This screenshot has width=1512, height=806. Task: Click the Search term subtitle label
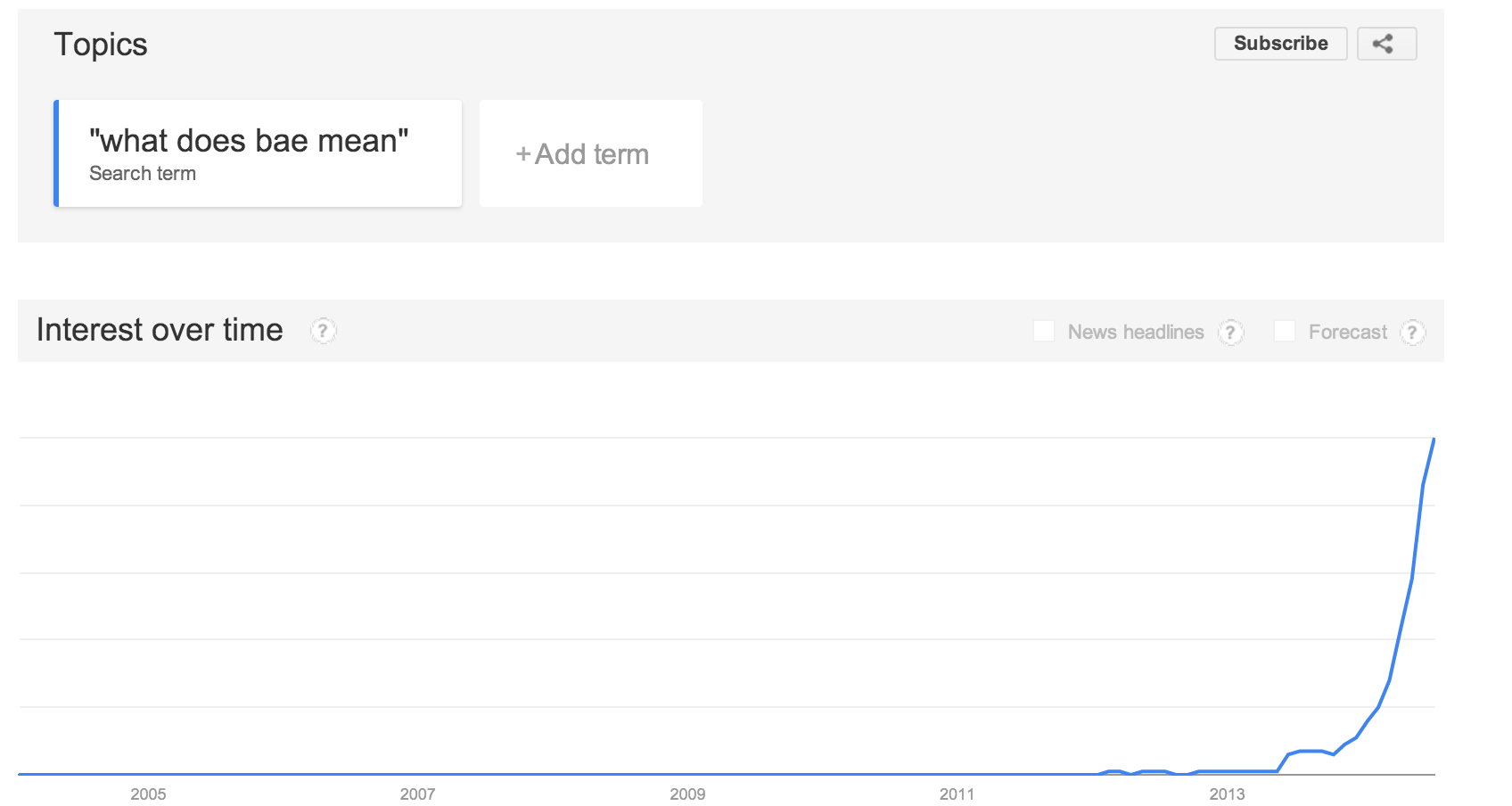143,174
